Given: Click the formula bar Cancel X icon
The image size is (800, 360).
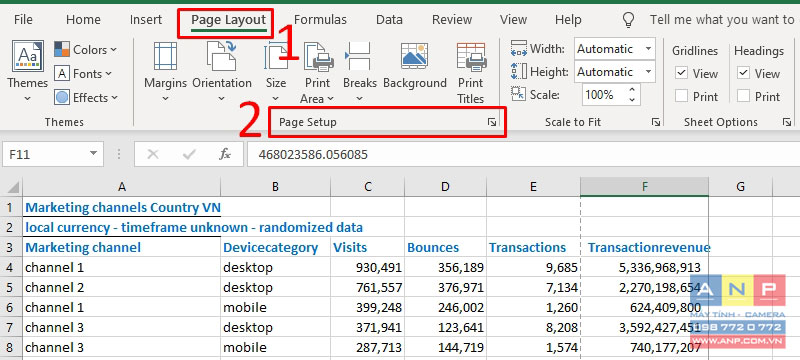Looking at the screenshot, I should click(x=152, y=154).
